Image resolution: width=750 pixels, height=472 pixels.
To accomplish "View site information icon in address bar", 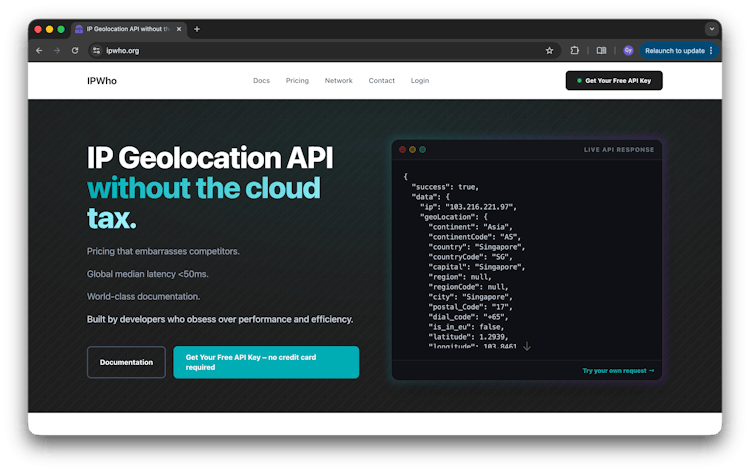I will pos(97,50).
